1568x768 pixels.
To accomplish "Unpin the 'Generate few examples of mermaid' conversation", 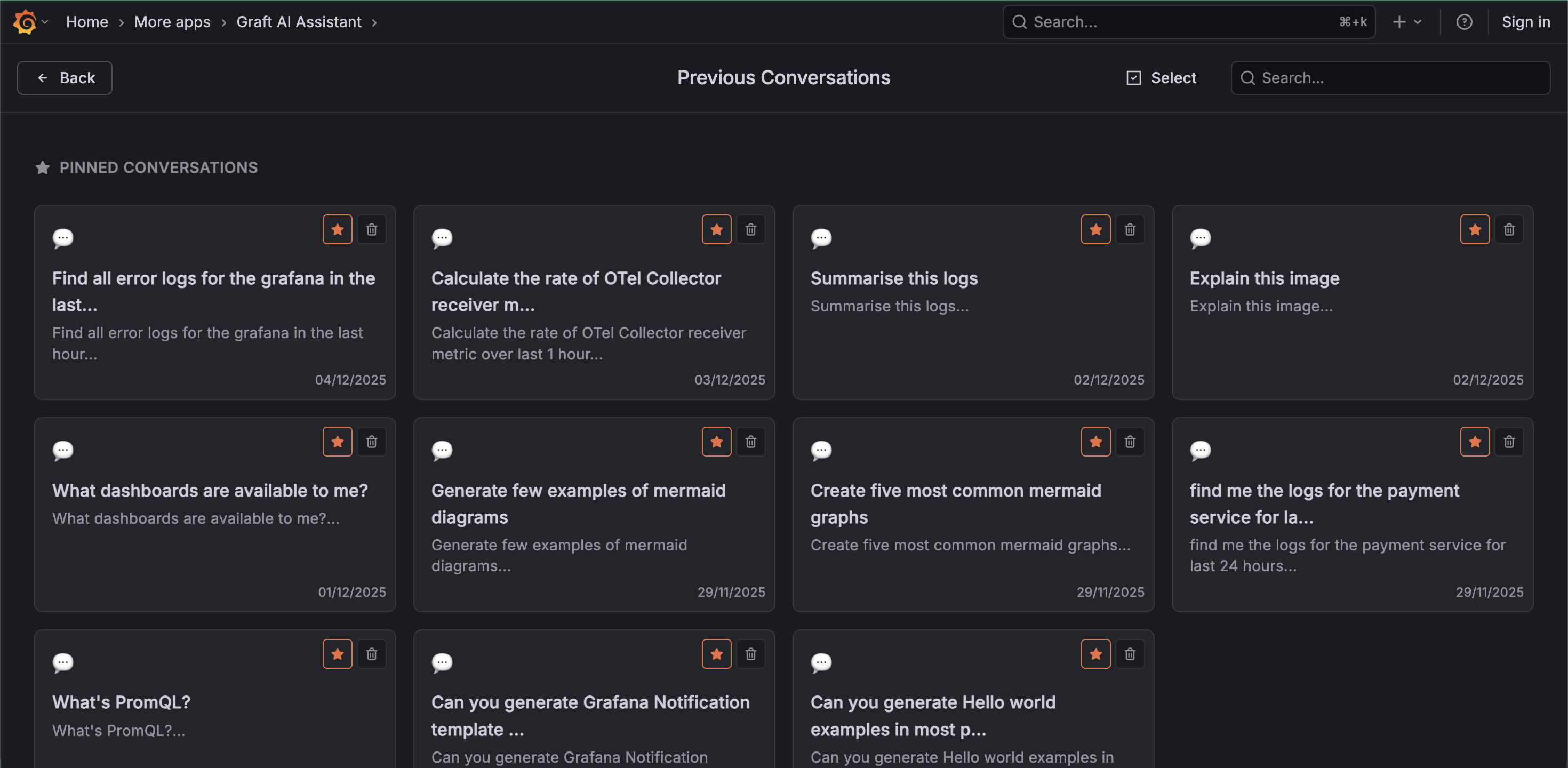I will tap(716, 442).
